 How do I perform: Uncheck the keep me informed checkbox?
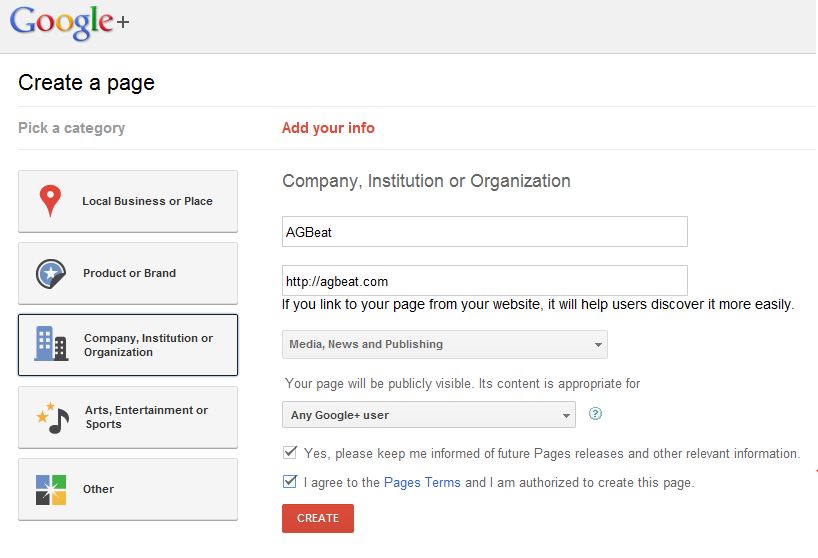tap(290, 453)
